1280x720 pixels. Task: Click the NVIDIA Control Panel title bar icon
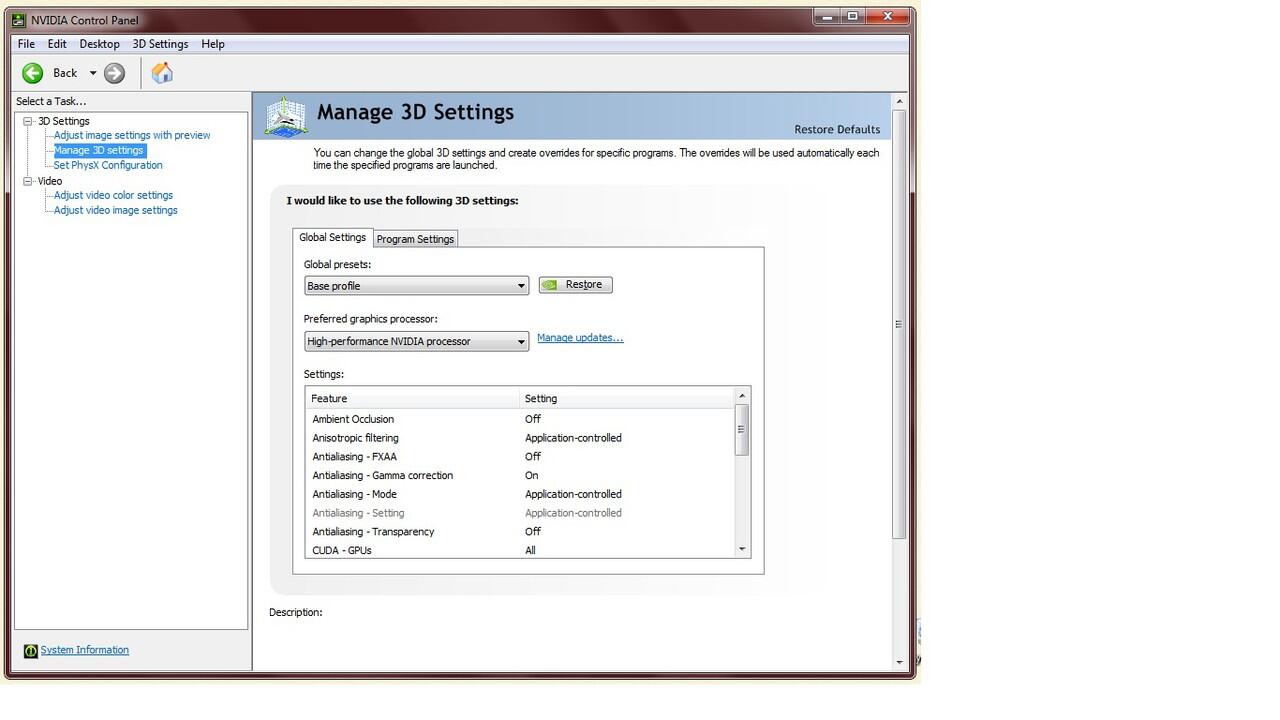click(x=18, y=20)
